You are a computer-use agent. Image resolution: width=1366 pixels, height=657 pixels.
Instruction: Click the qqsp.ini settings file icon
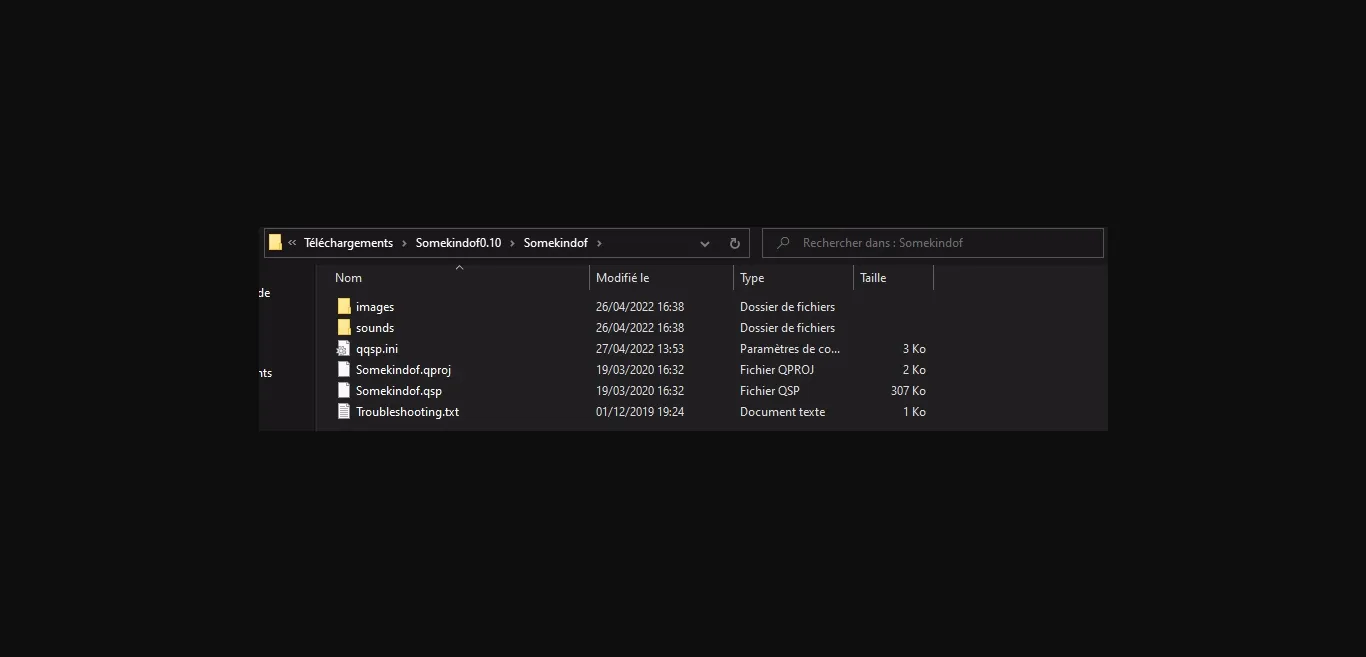(x=344, y=349)
